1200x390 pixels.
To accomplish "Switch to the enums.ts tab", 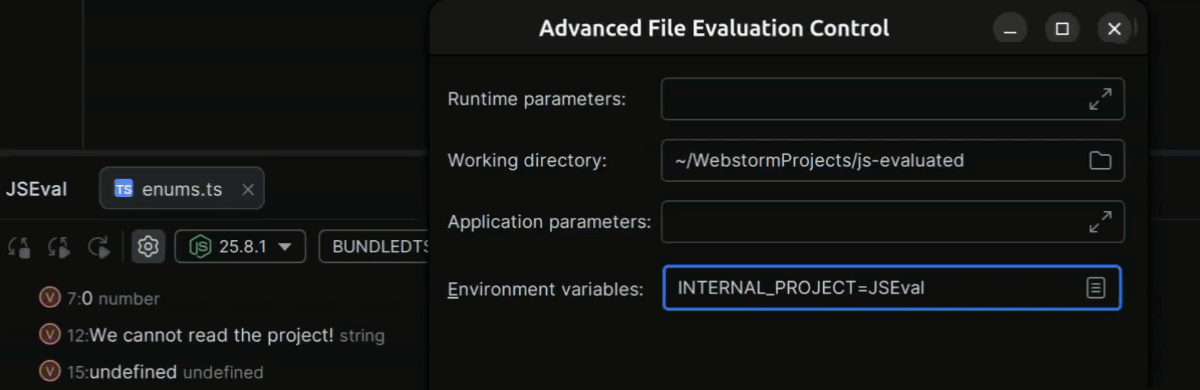I will (182, 189).
